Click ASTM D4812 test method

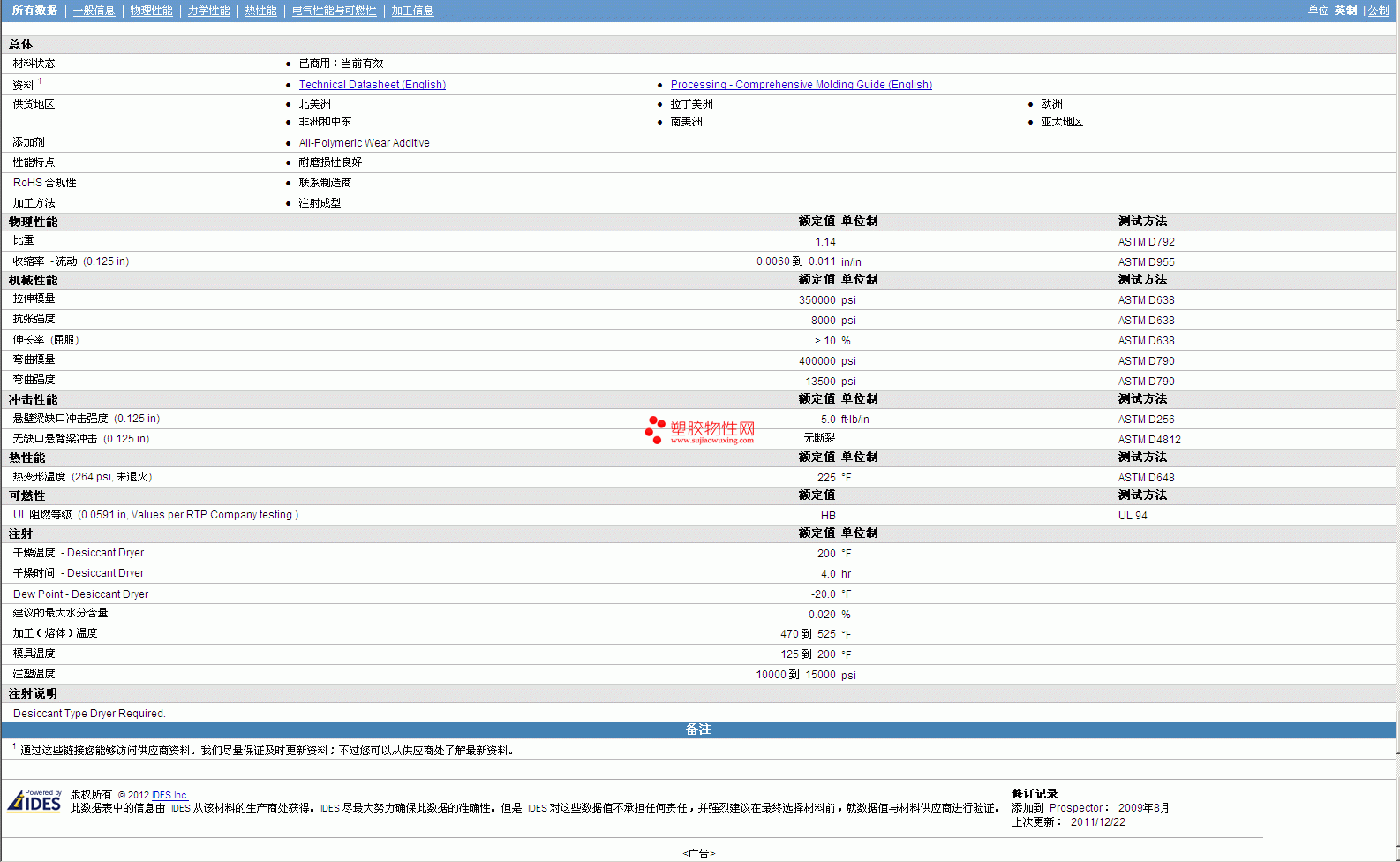pyautogui.click(x=1148, y=440)
